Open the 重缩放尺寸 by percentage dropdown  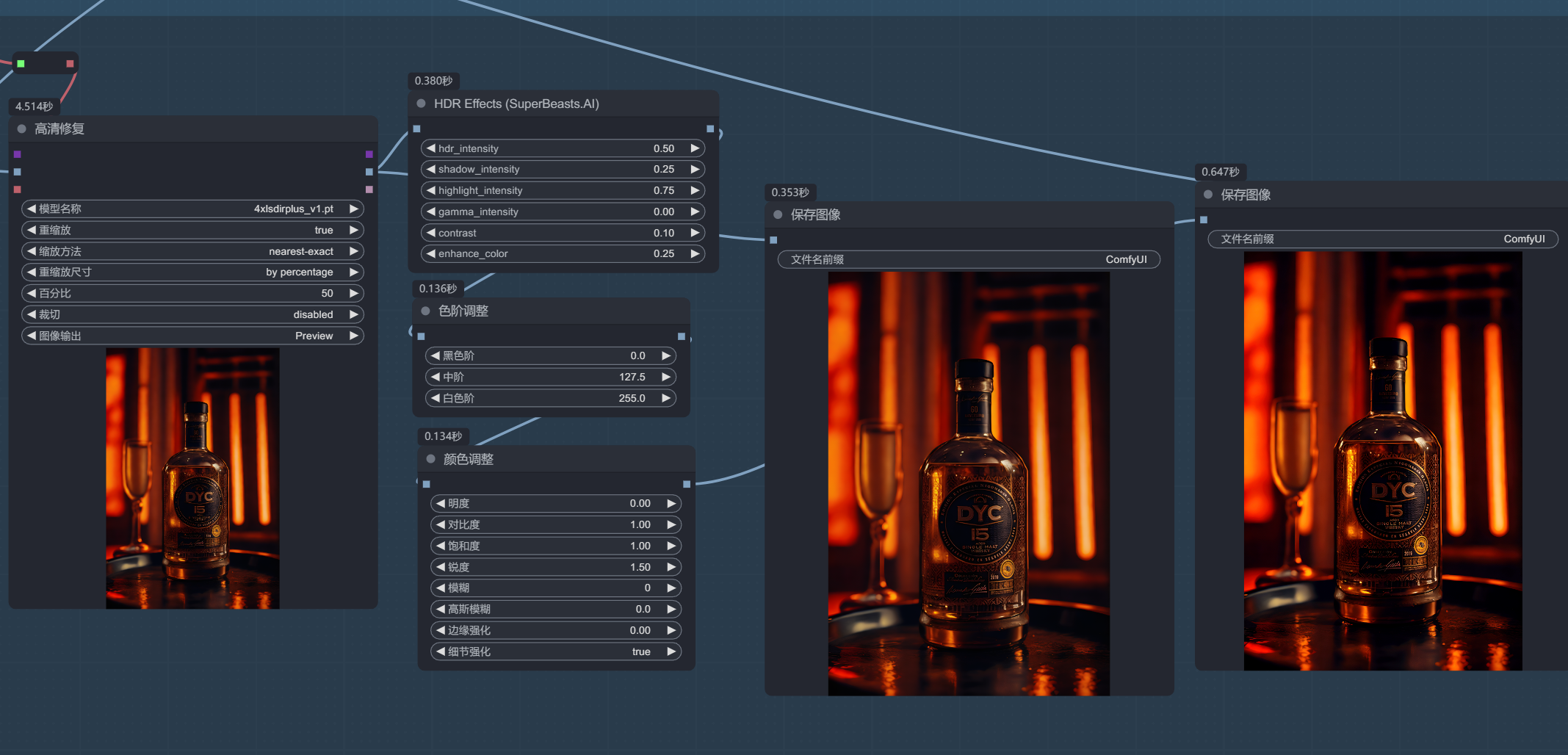pyautogui.click(x=192, y=272)
